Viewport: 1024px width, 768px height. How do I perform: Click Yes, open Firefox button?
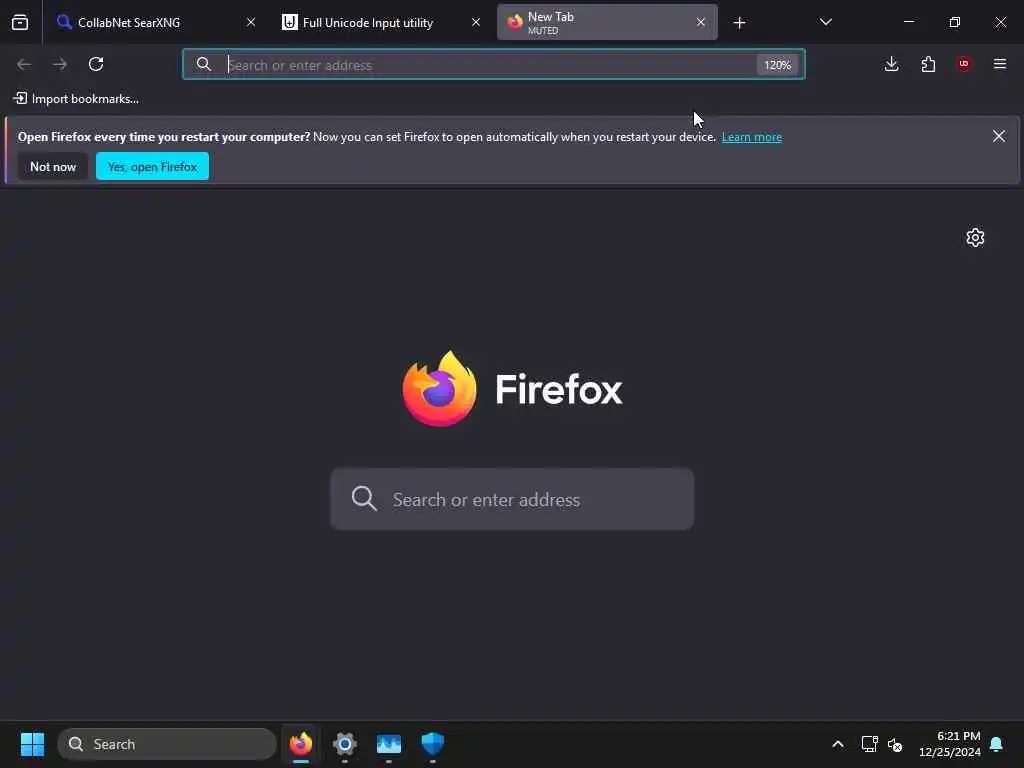pos(152,167)
